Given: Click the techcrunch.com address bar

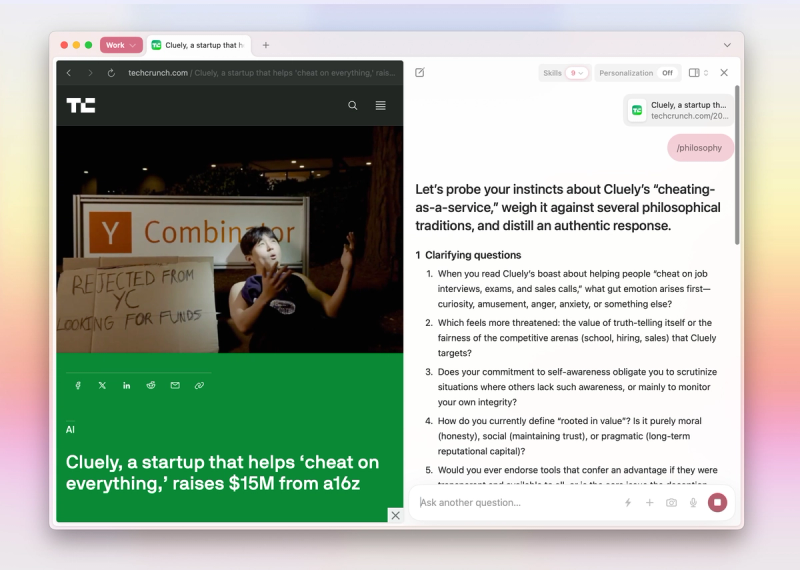Looking at the screenshot, I should click(261, 73).
